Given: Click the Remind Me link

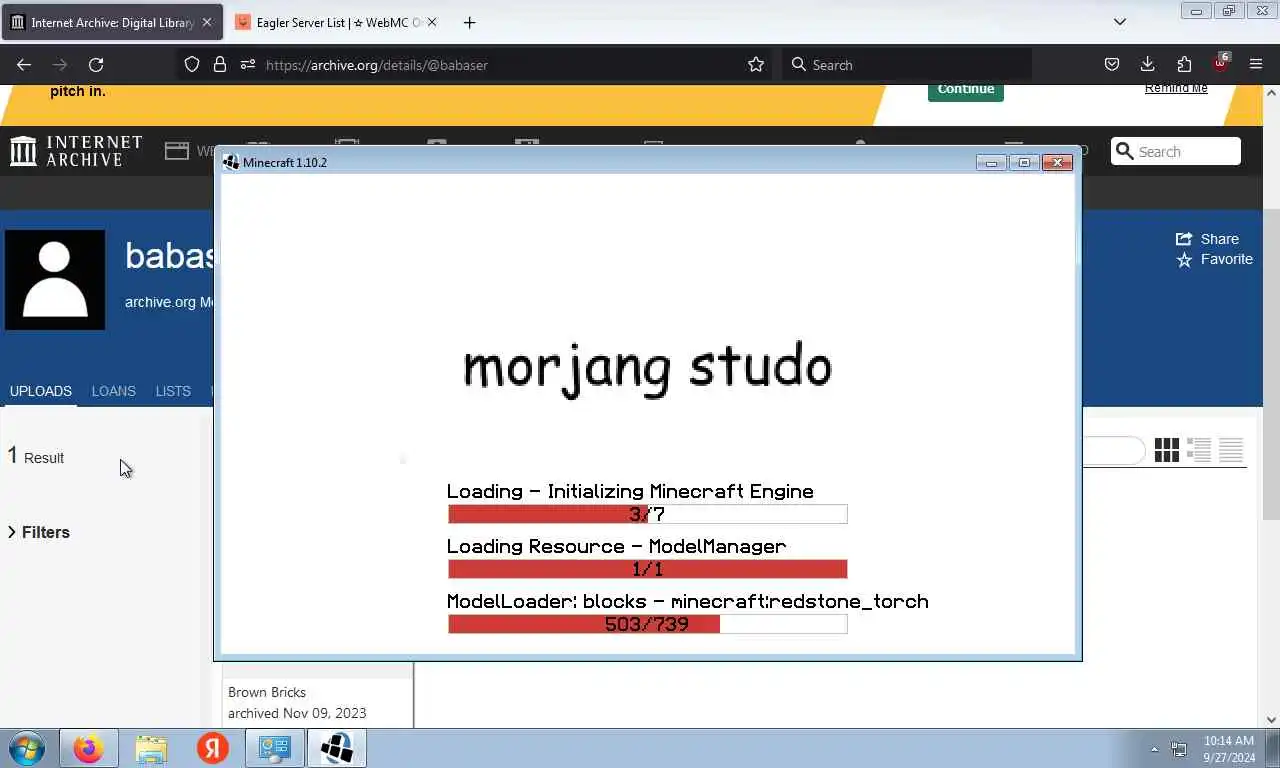Looking at the screenshot, I should [1176, 88].
